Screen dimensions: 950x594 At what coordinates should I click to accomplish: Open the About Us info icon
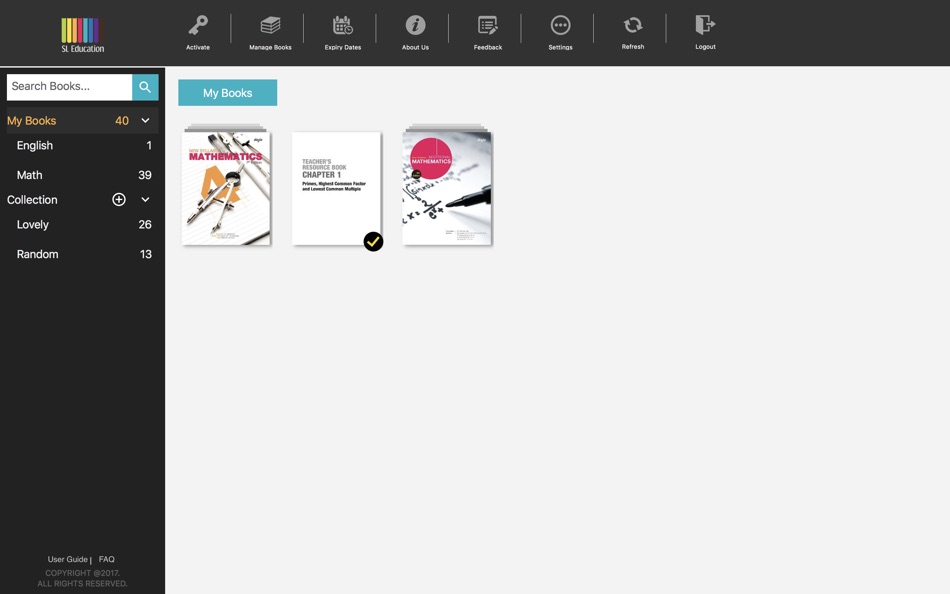[416, 25]
